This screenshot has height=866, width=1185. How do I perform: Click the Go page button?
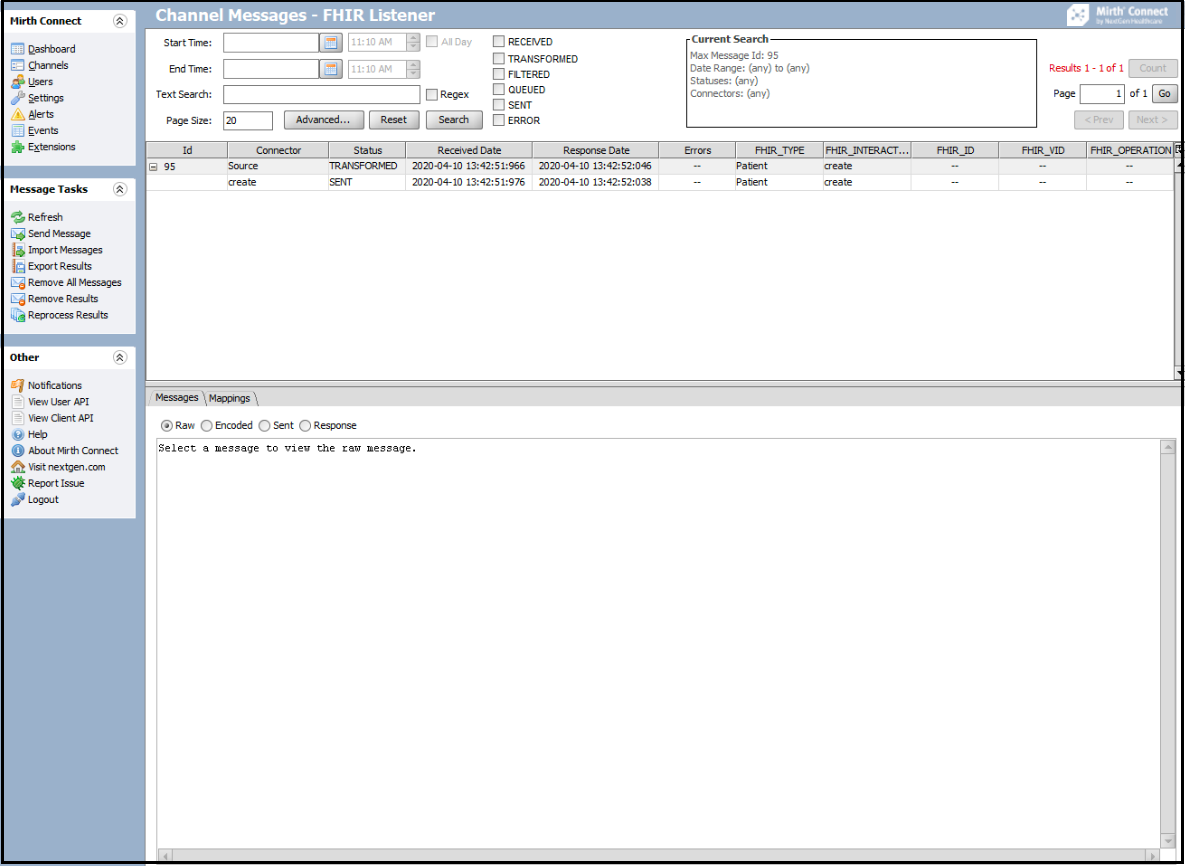tap(1165, 94)
